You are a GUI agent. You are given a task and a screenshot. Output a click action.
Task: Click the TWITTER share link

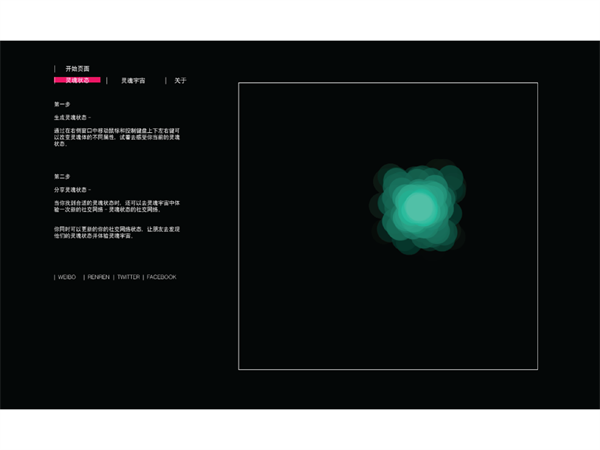[x=128, y=277]
